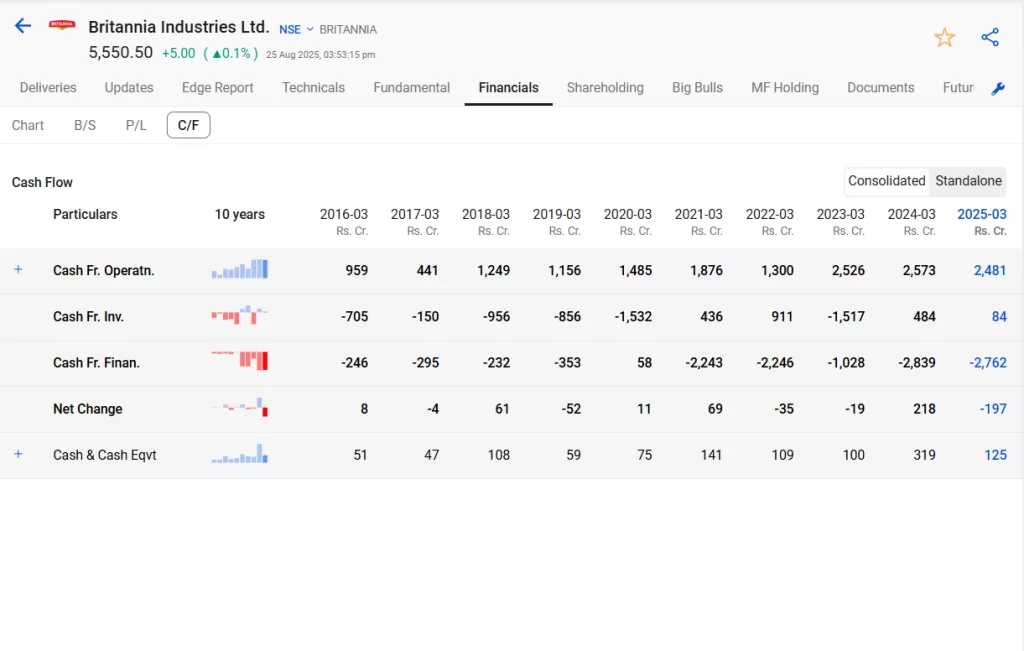Open the Big Bulls tab
Screen dimensions: 1024x651
697,87
